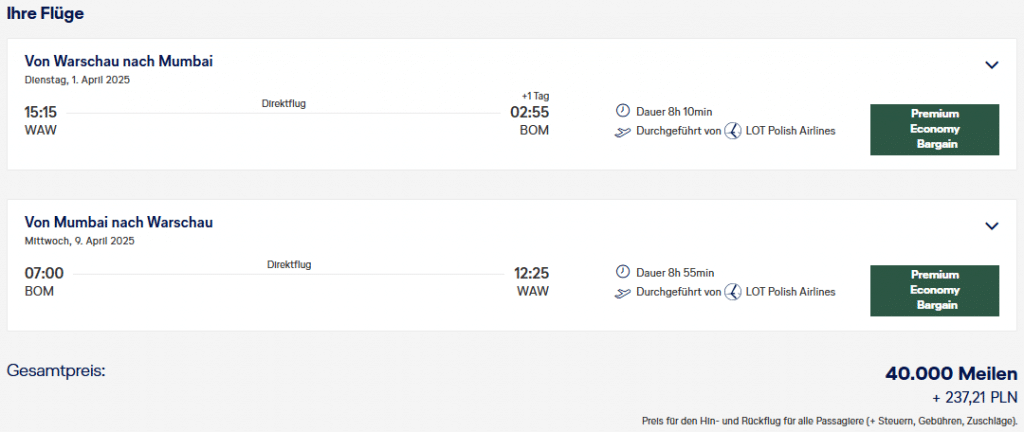Click the "Von Mumbai nach Warschau" heading
This screenshot has height=432, width=1024.
point(119,222)
